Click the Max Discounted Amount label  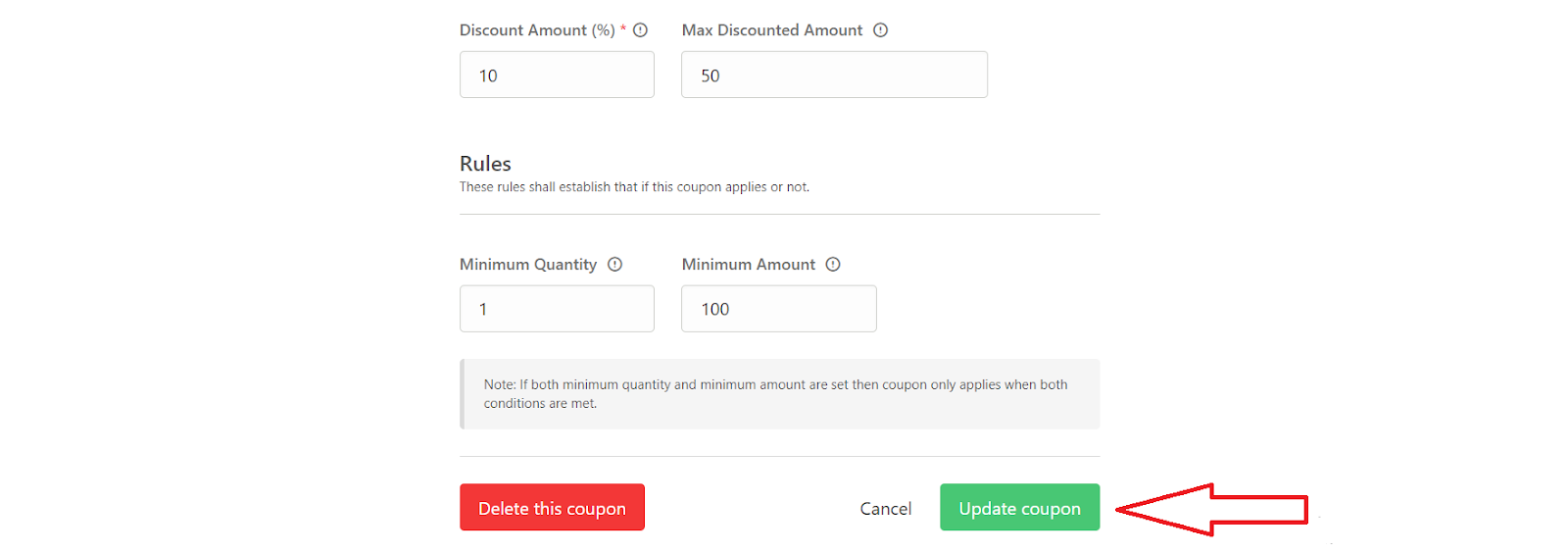772,30
